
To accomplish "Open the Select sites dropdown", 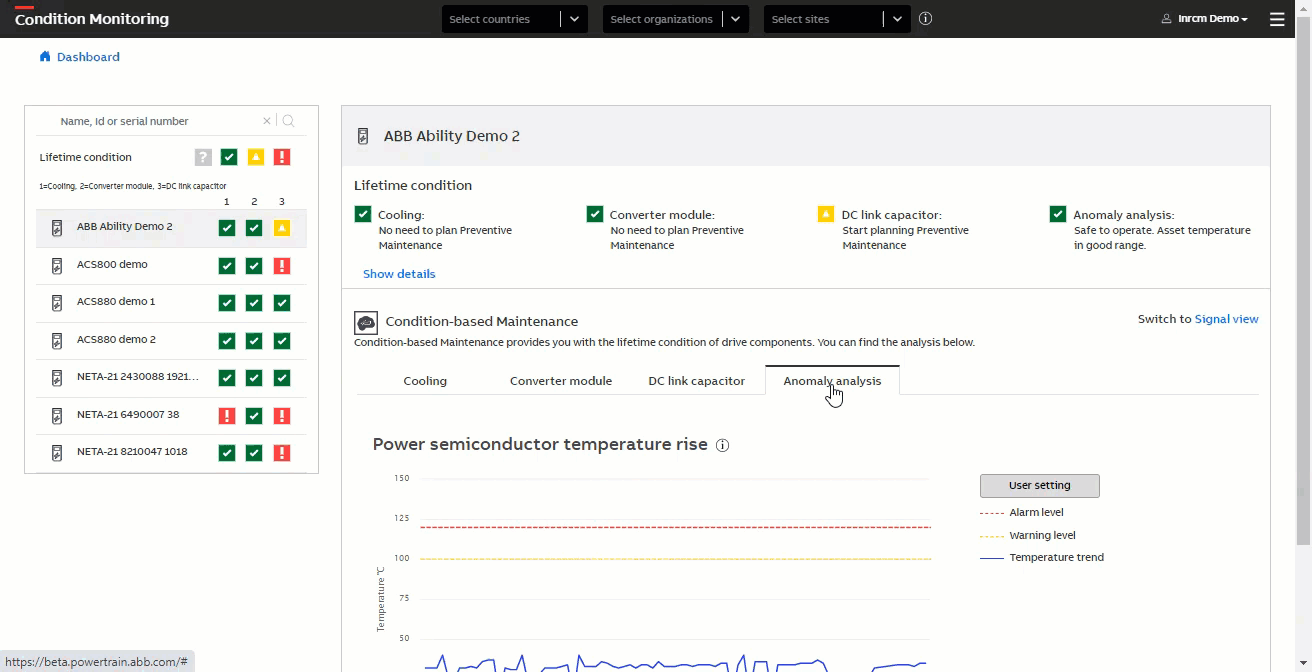I will [x=837, y=19].
